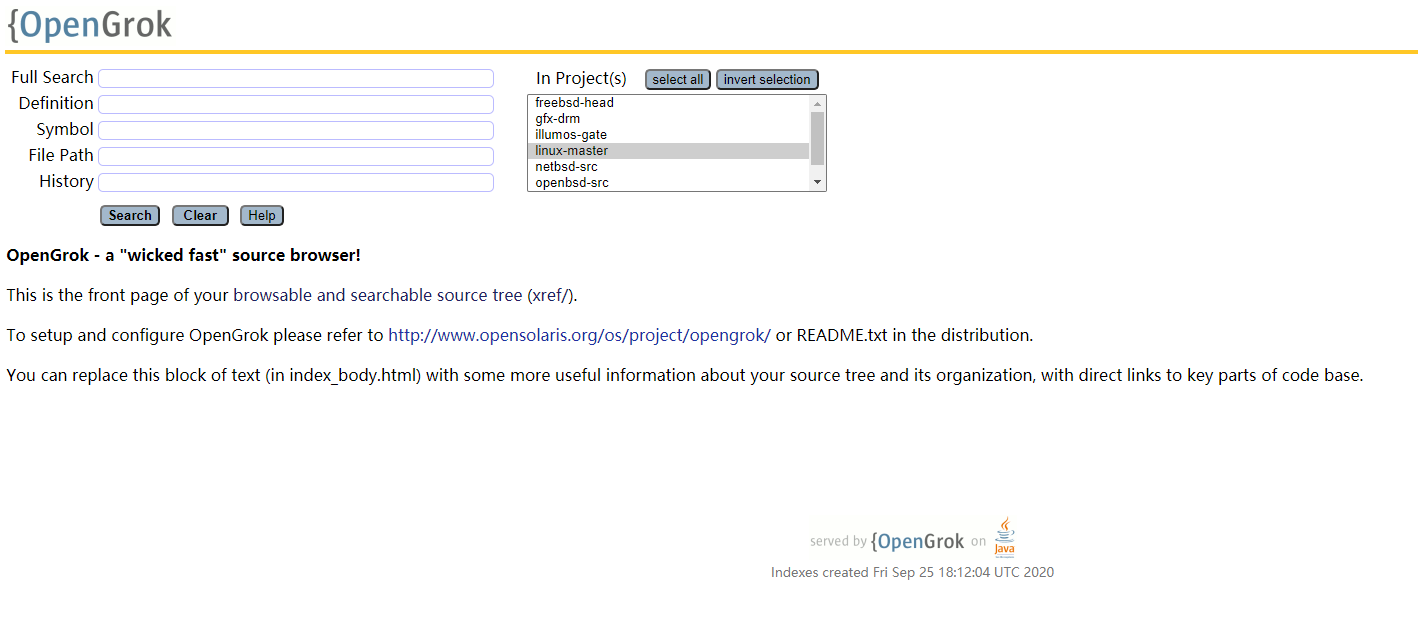Open the Java logo in footer
The width and height of the screenshot is (1418, 618).
pos(1004,537)
